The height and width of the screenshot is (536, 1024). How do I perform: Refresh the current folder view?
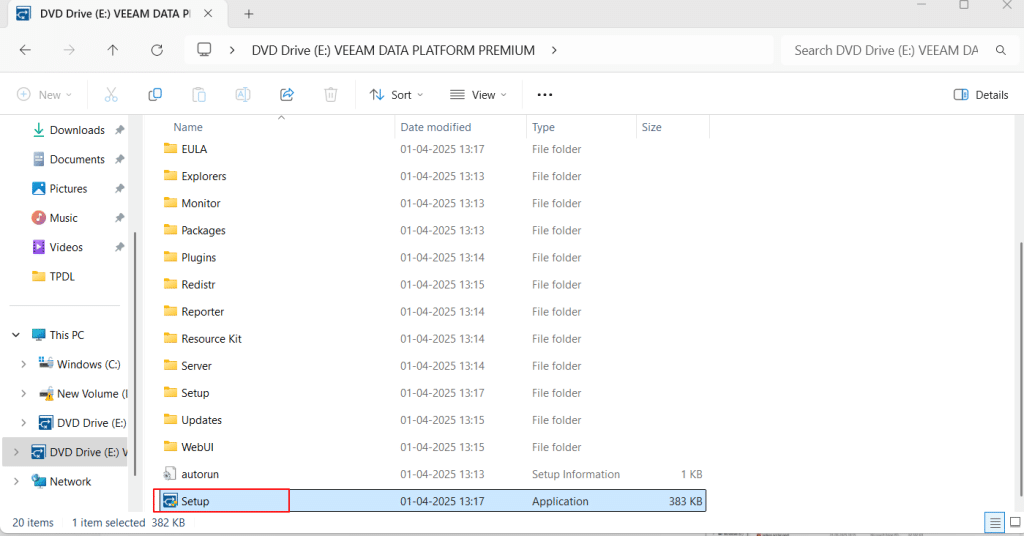point(157,50)
